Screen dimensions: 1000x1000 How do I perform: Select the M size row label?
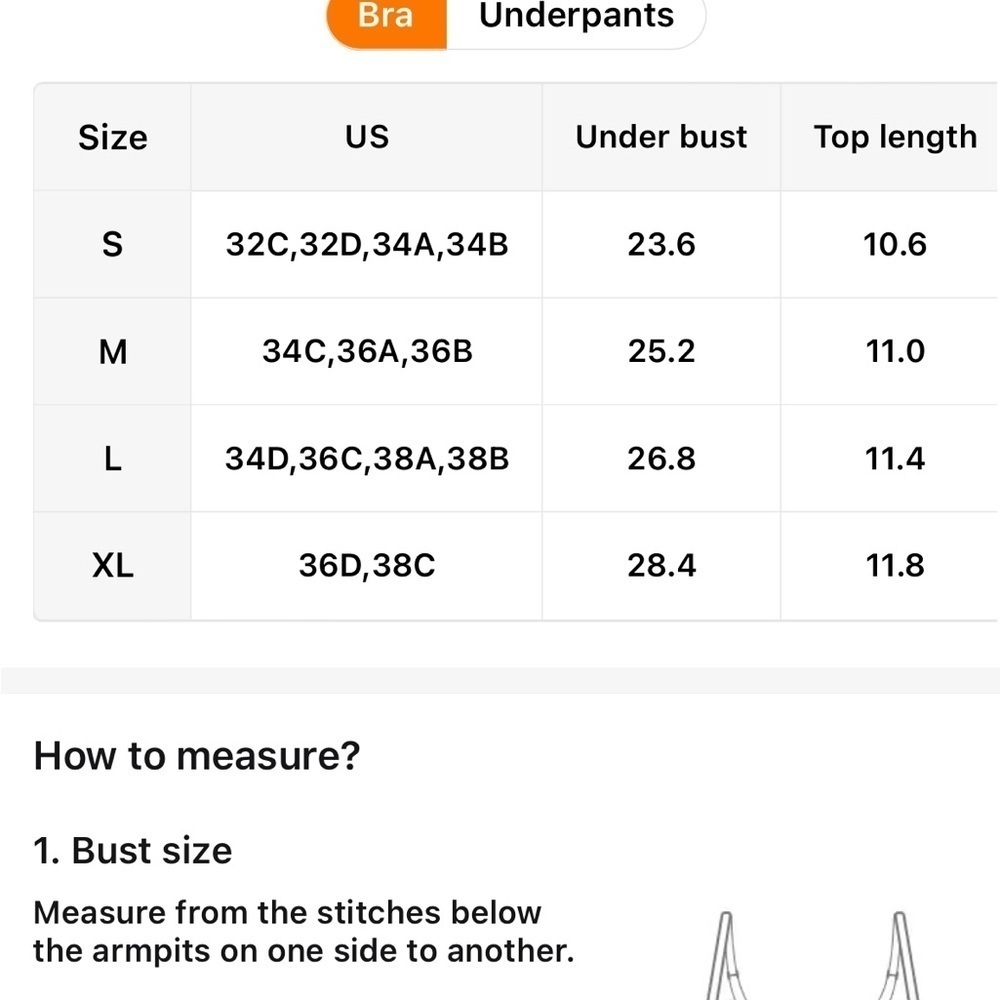[112, 351]
